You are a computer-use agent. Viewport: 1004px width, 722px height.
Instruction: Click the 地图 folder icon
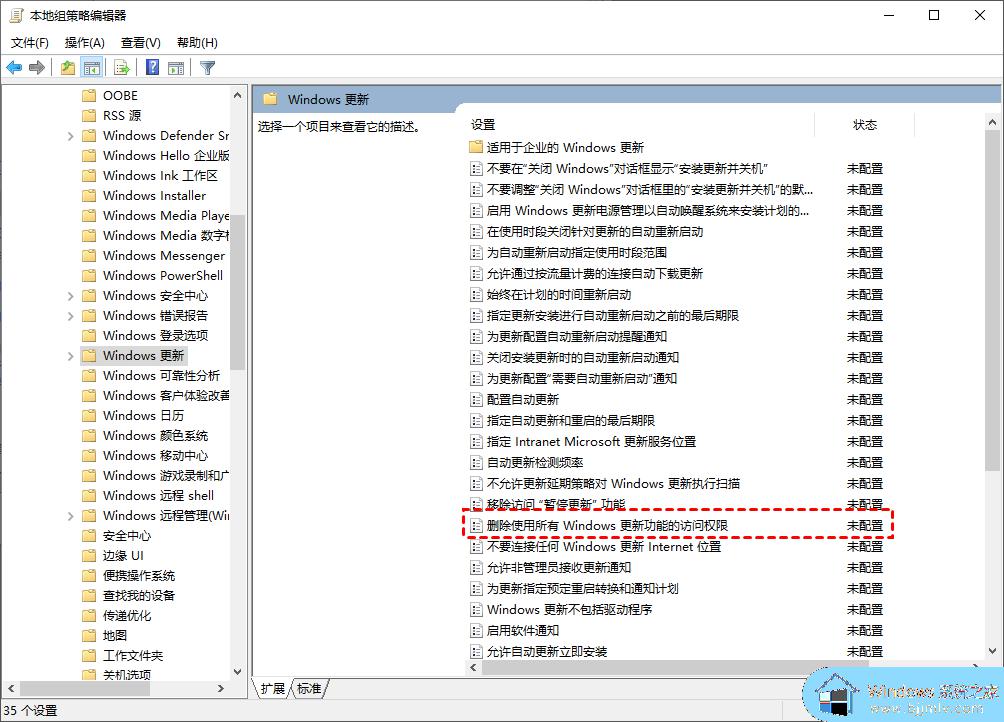[x=90, y=636]
